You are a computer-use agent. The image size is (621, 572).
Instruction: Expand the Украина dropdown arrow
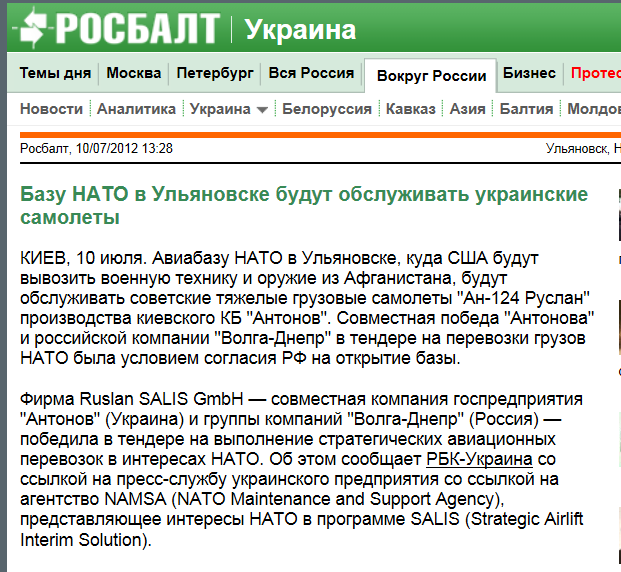[262, 110]
